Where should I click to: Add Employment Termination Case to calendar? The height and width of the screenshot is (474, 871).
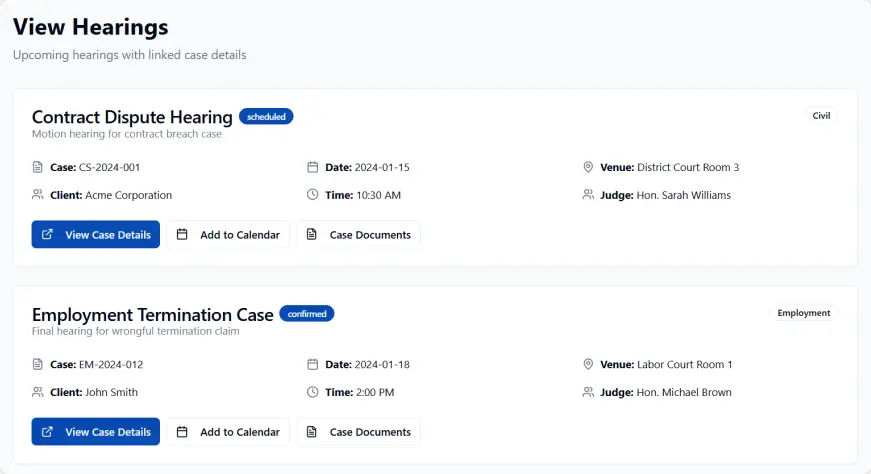point(228,432)
